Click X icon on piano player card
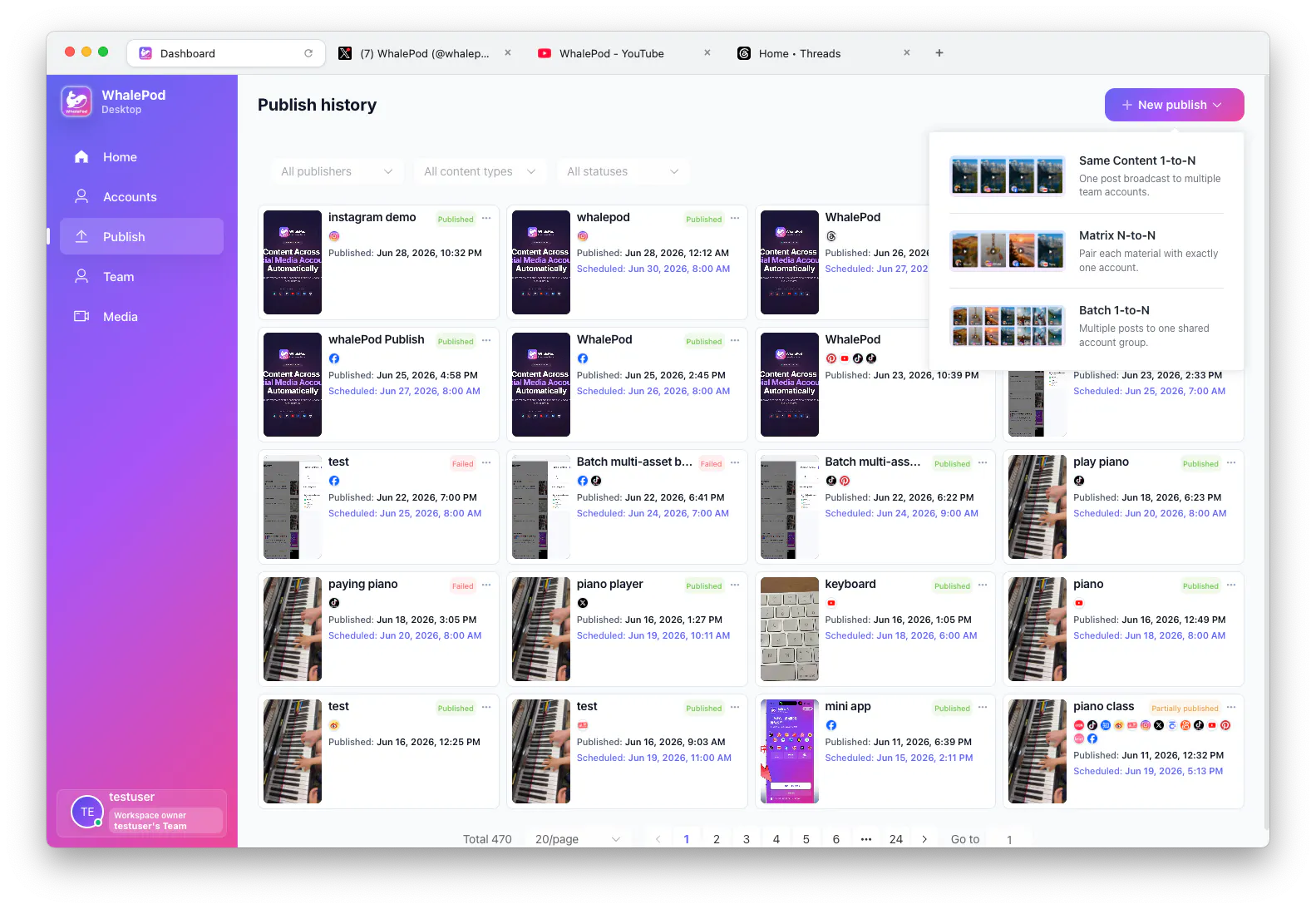This screenshot has width=1316, height=909. click(x=583, y=603)
